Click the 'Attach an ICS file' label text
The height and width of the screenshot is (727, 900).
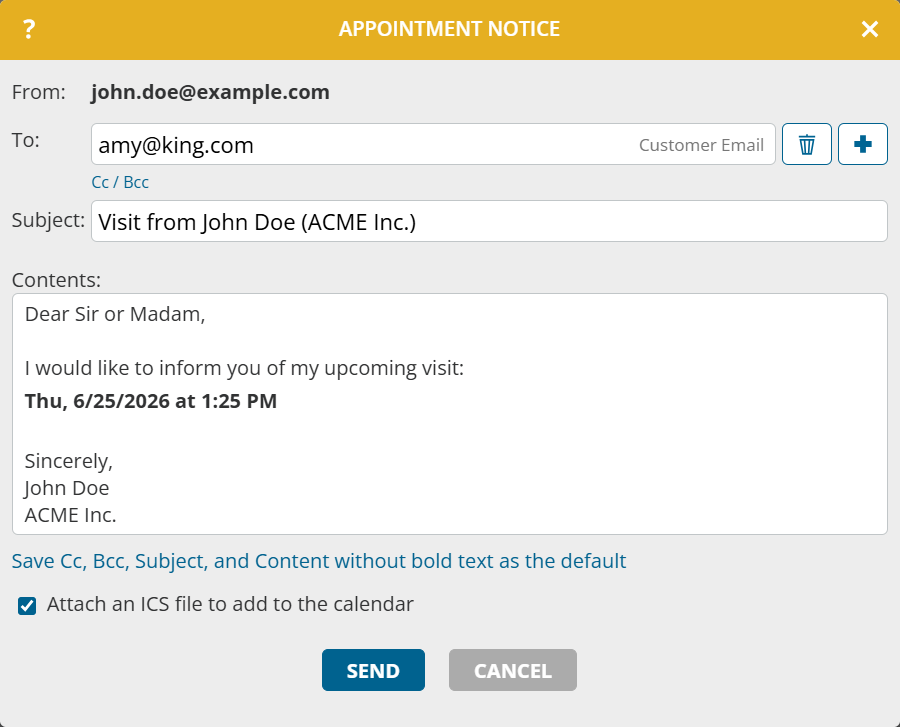[x=230, y=604]
